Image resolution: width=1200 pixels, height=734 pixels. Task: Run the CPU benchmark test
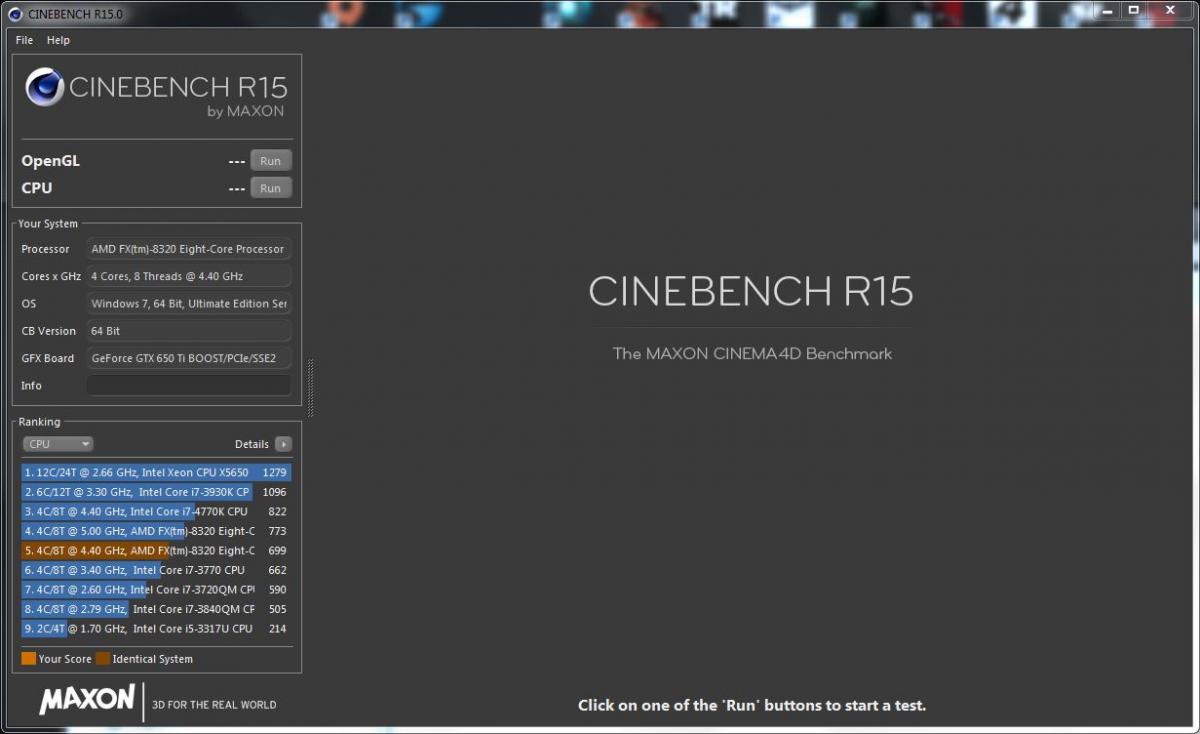(x=271, y=188)
